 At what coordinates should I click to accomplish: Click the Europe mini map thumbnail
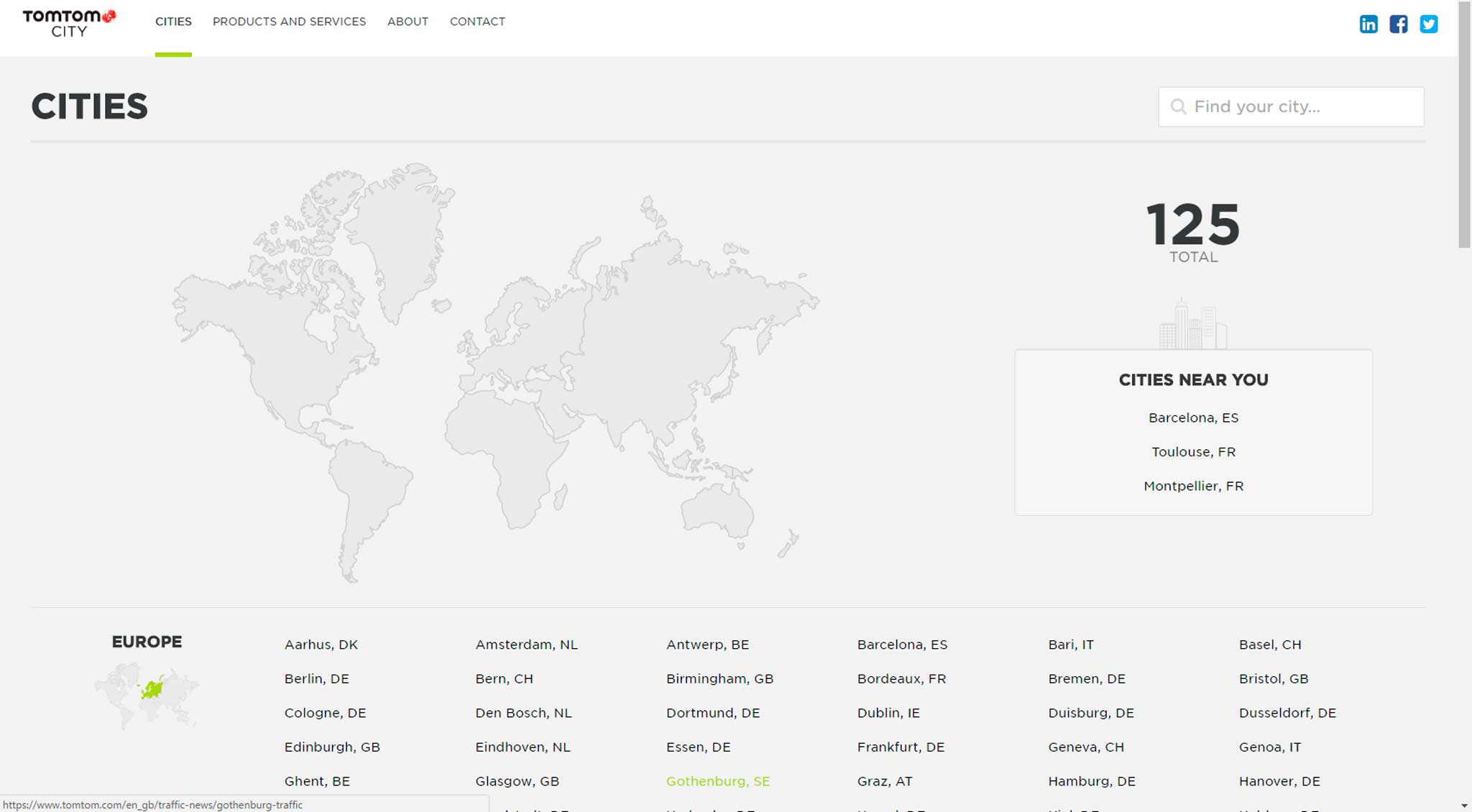pyautogui.click(x=147, y=695)
